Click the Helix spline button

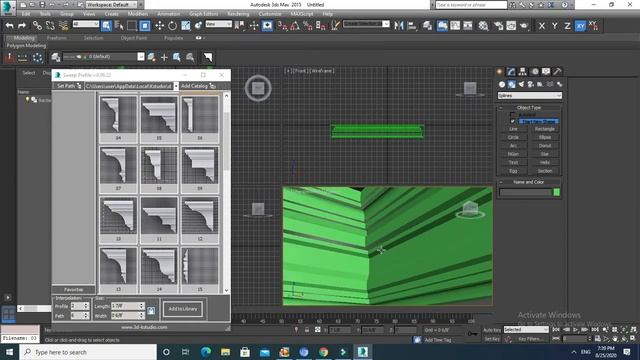544,162
